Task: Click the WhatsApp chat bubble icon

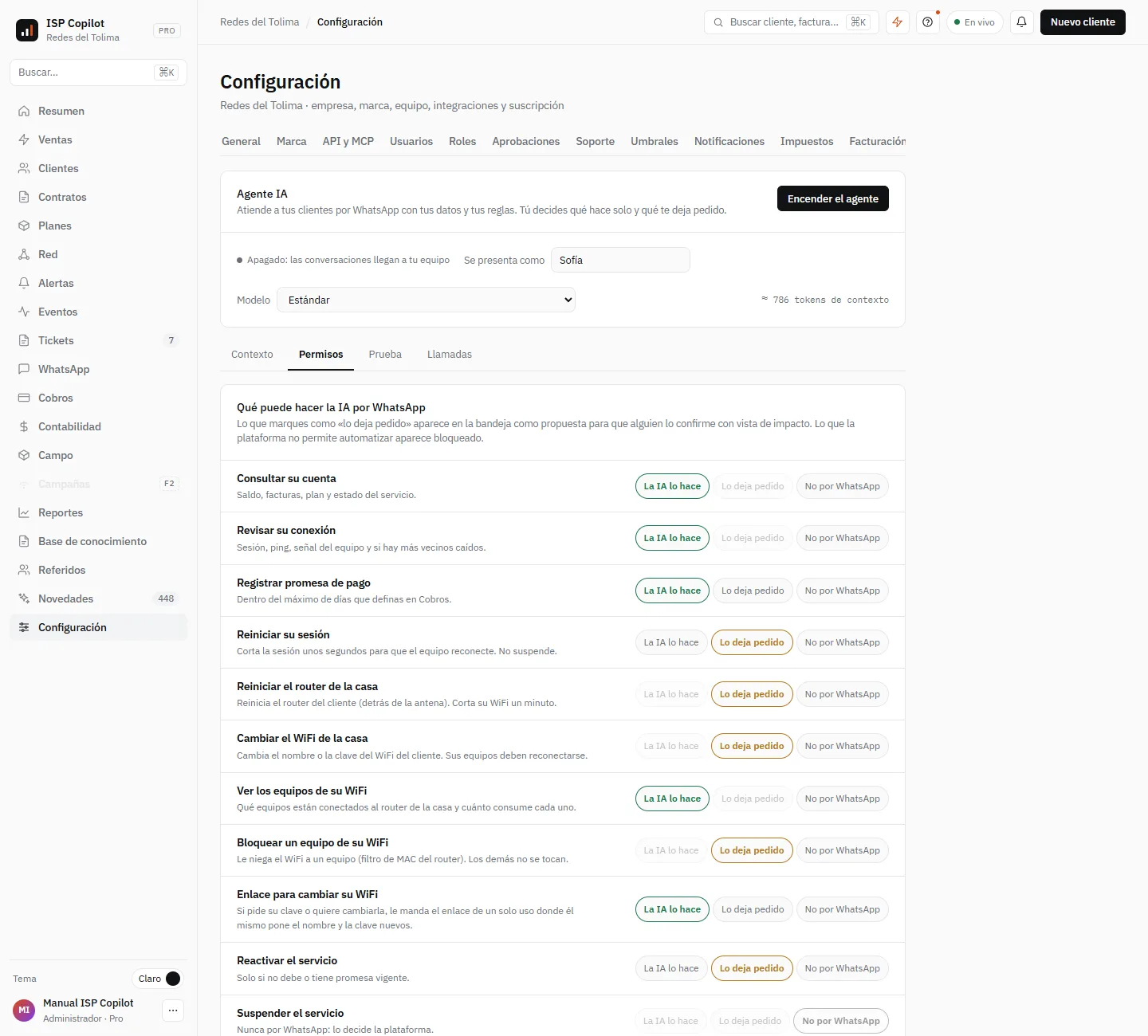Action: (24, 369)
